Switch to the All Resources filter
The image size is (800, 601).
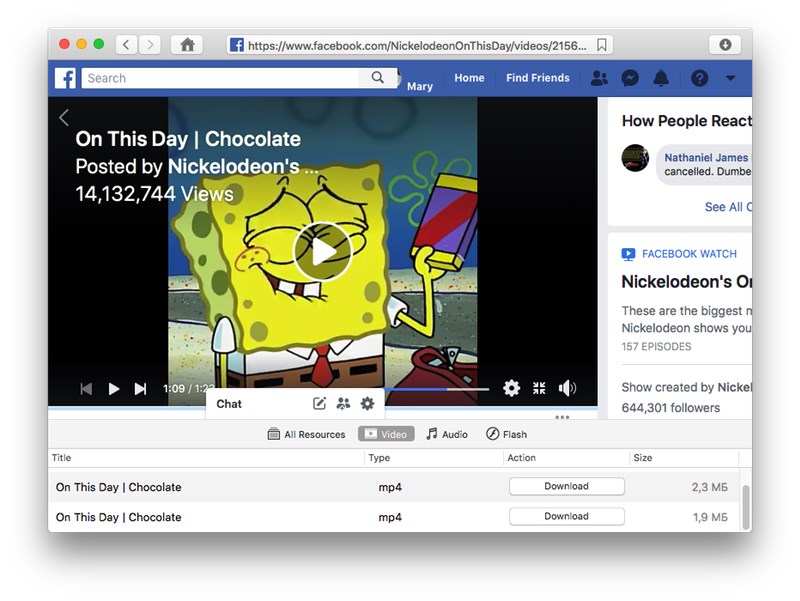[307, 434]
